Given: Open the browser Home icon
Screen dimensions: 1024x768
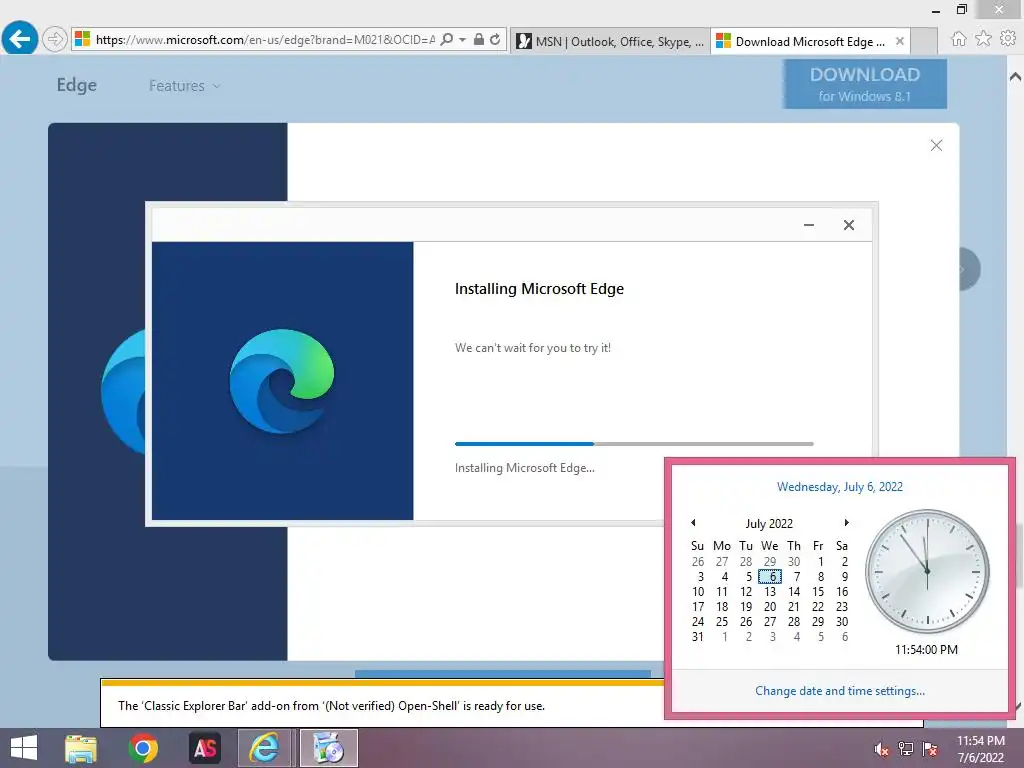Looking at the screenshot, I should (959, 39).
